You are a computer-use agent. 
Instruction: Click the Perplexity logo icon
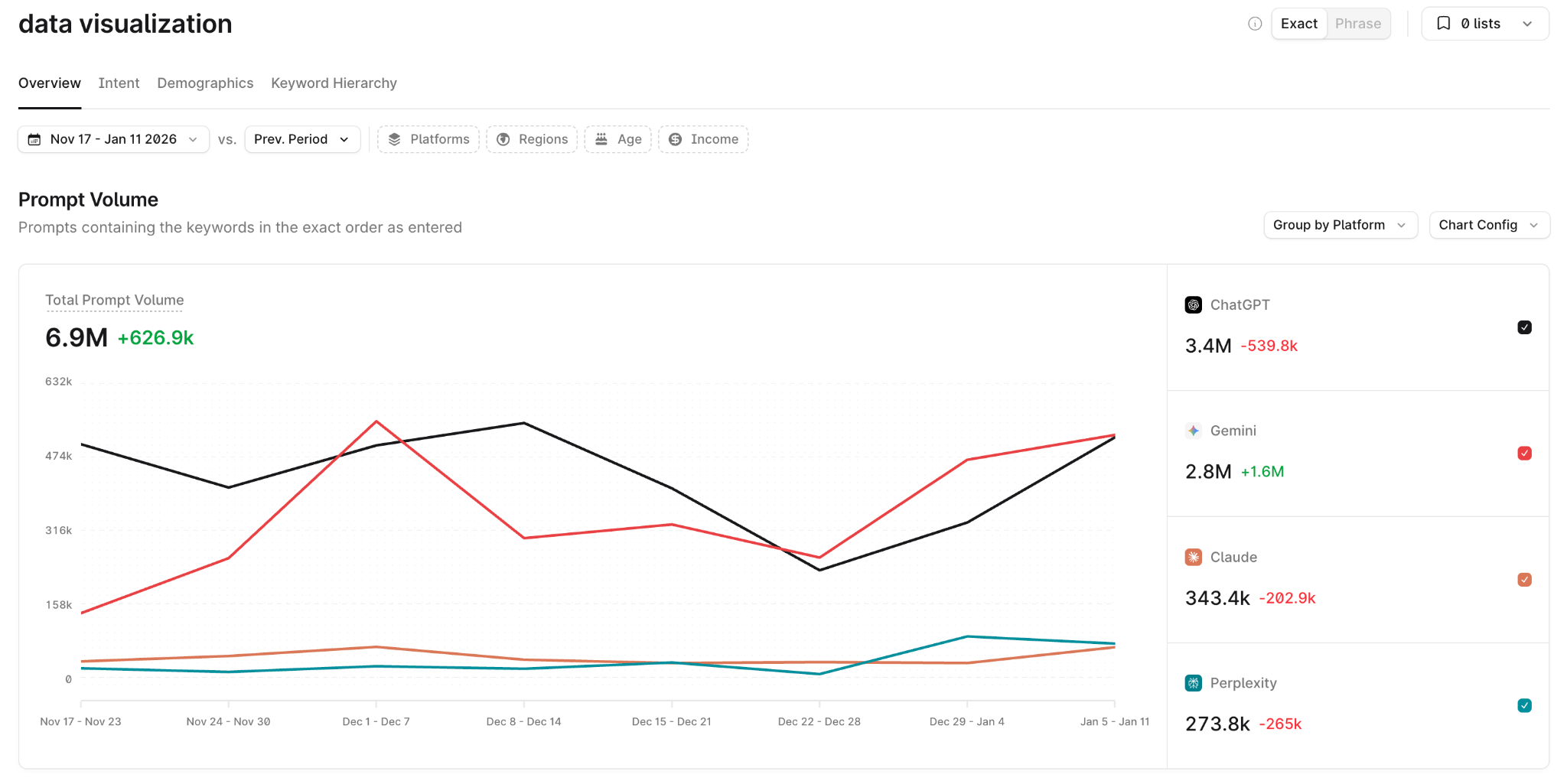click(1194, 683)
